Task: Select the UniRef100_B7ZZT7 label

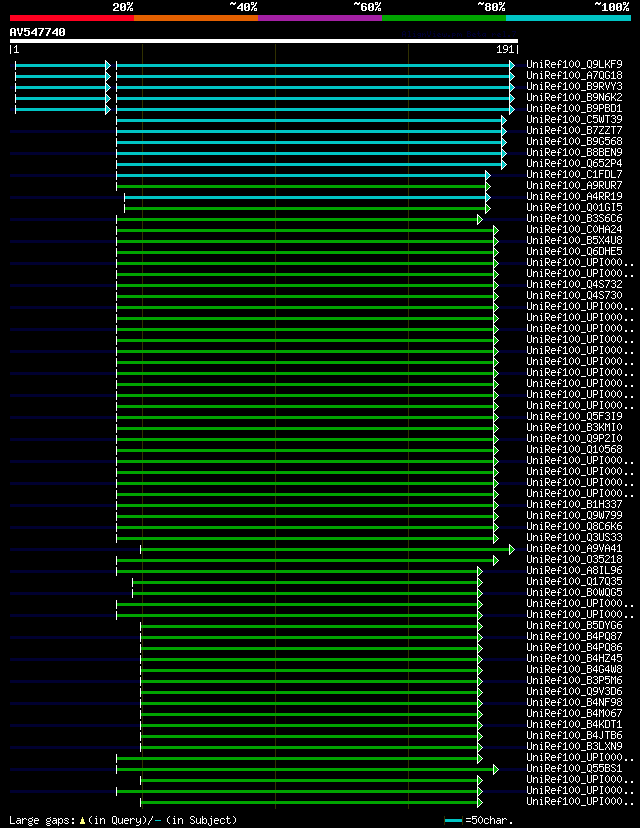Action: coord(574,130)
